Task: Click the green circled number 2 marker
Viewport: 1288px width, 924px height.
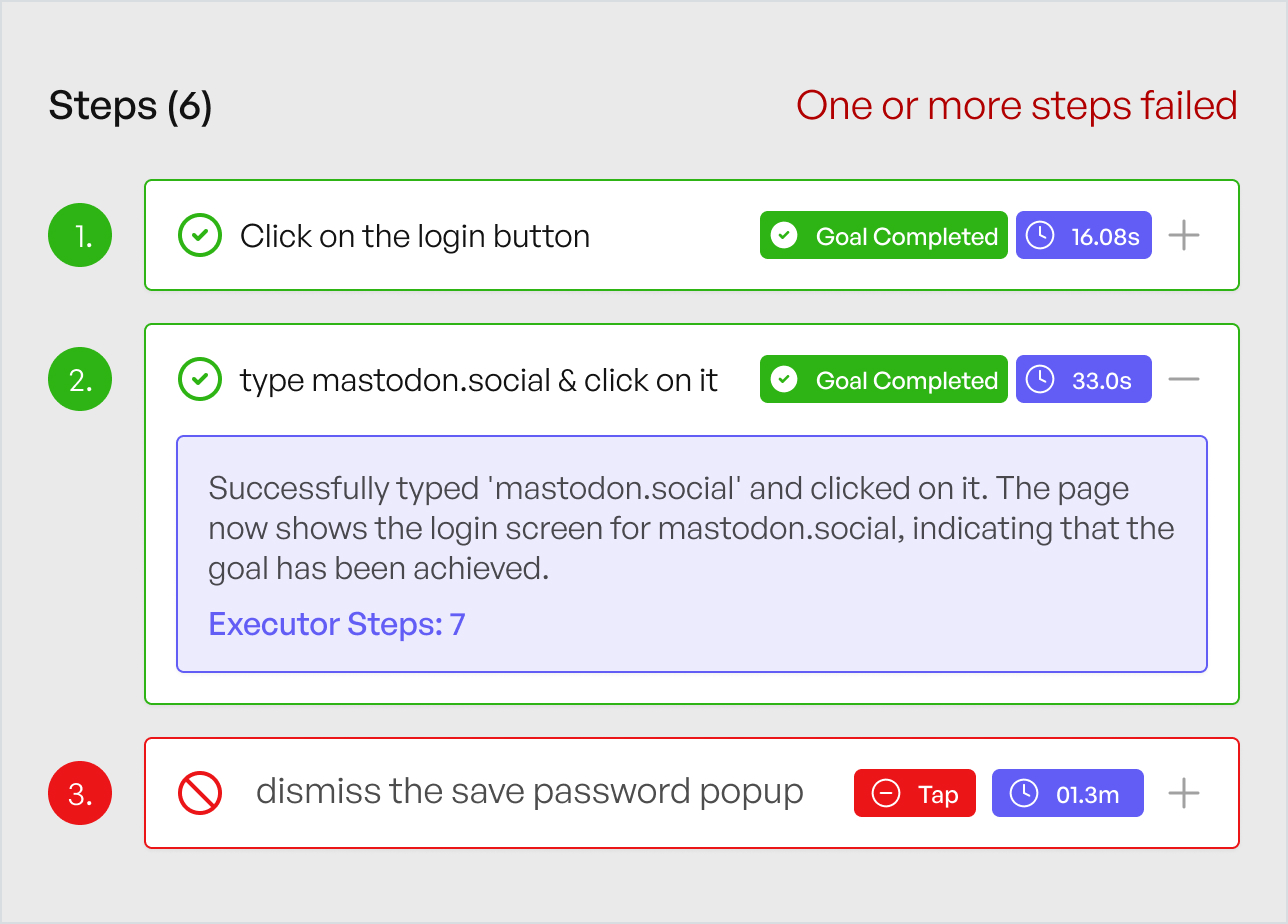Action: pos(80,379)
